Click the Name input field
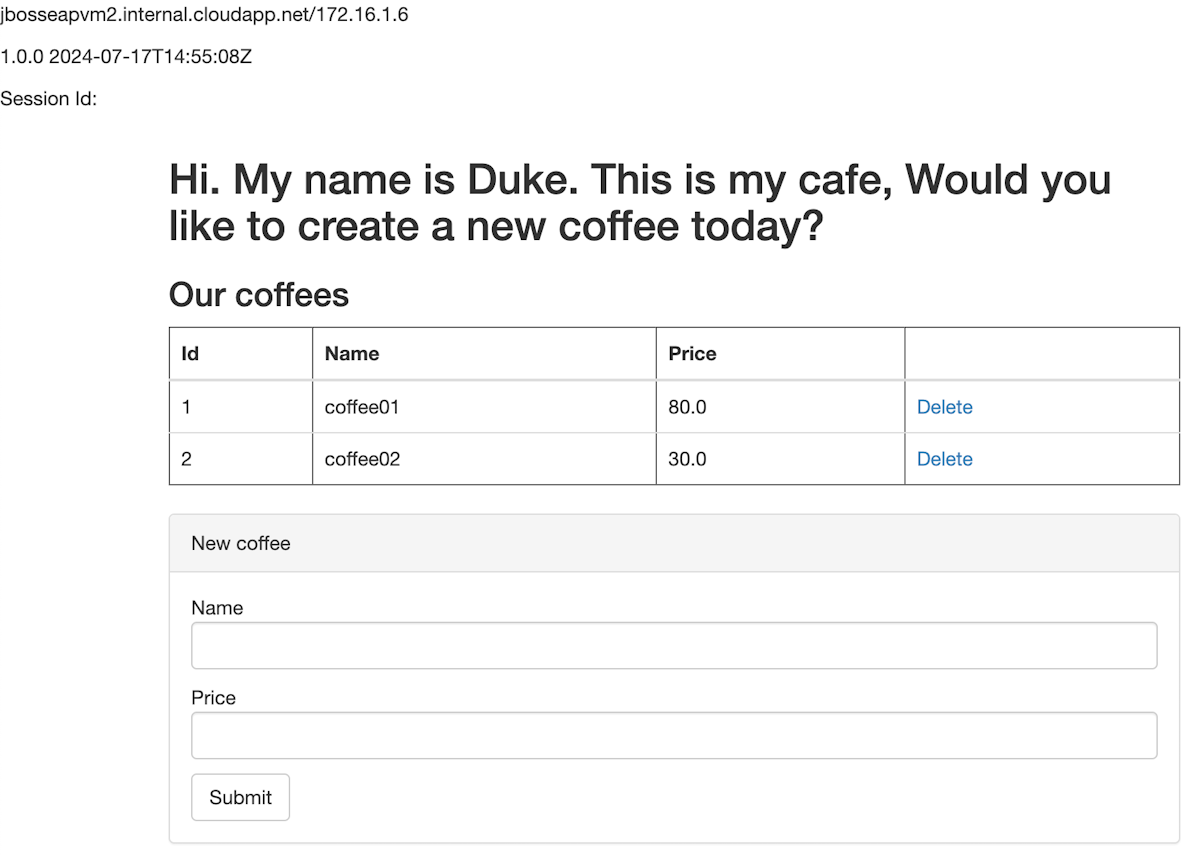The height and width of the screenshot is (857, 1200). [673, 645]
